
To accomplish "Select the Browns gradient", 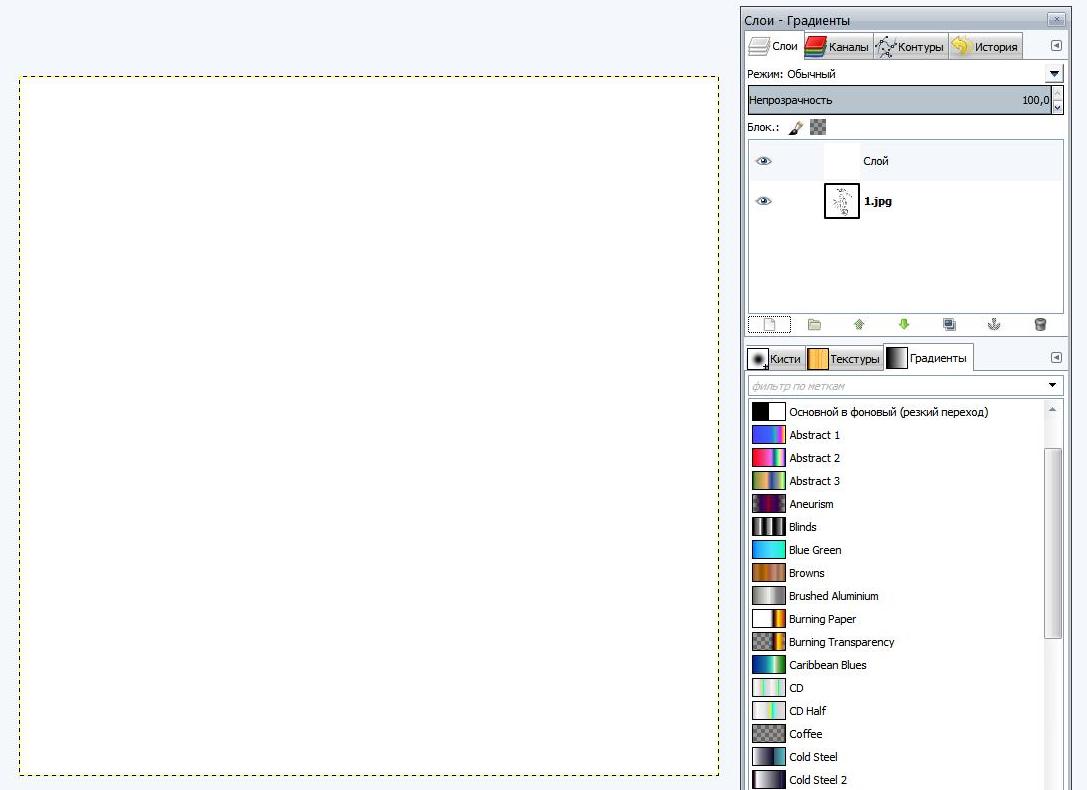I will coord(897,572).
